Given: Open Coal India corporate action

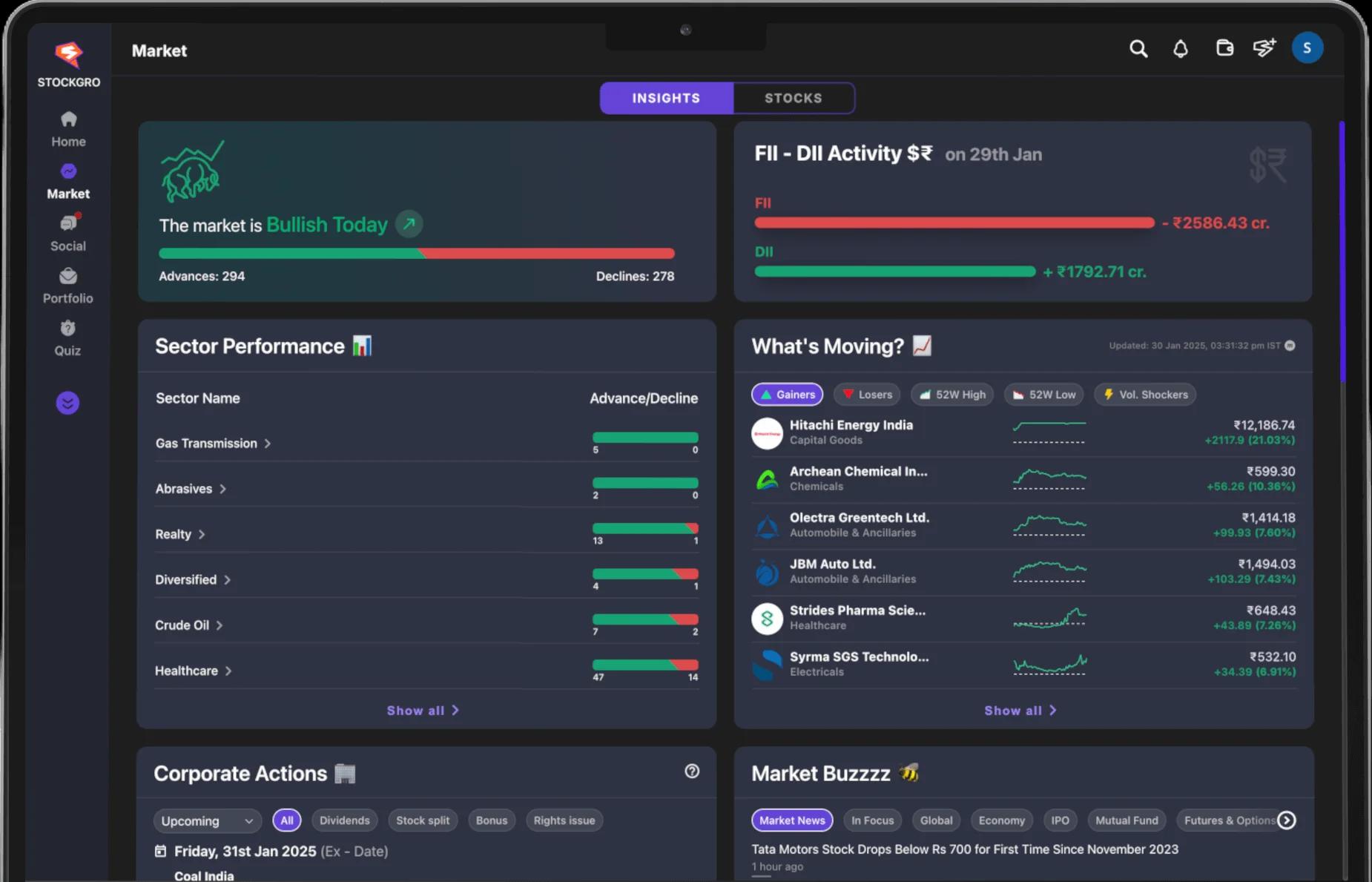Looking at the screenshot, I should click(204, 875).
